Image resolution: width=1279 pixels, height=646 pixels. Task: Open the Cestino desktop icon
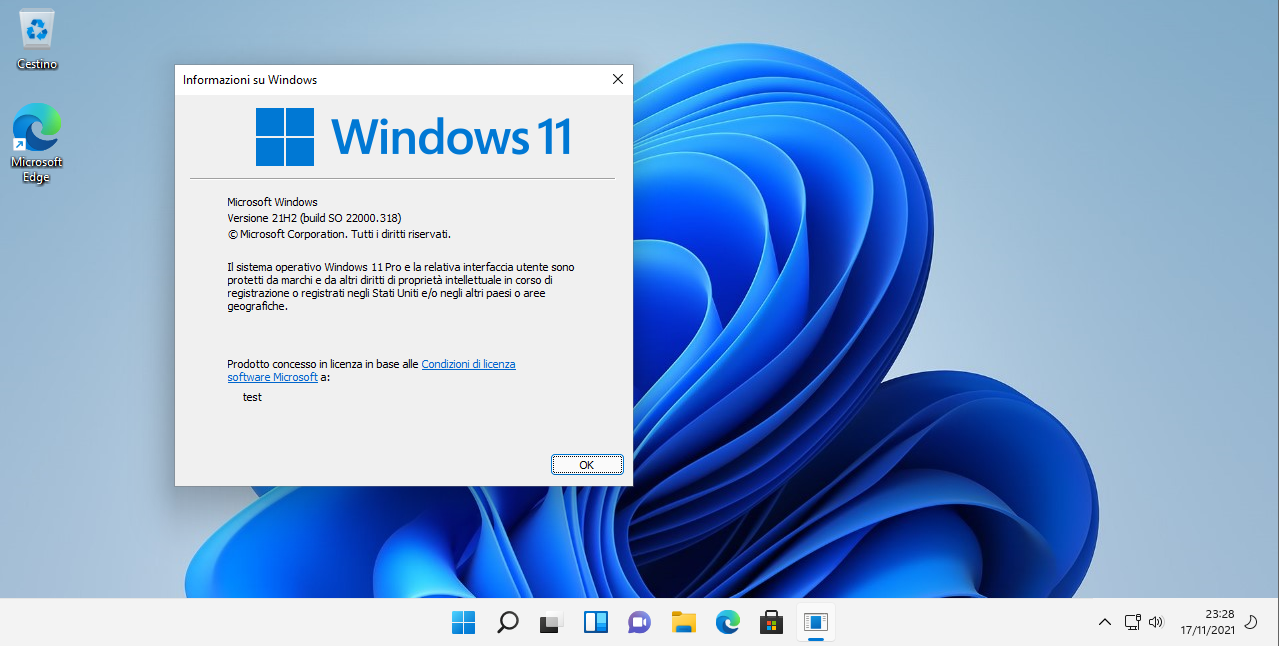coord(37,40)
